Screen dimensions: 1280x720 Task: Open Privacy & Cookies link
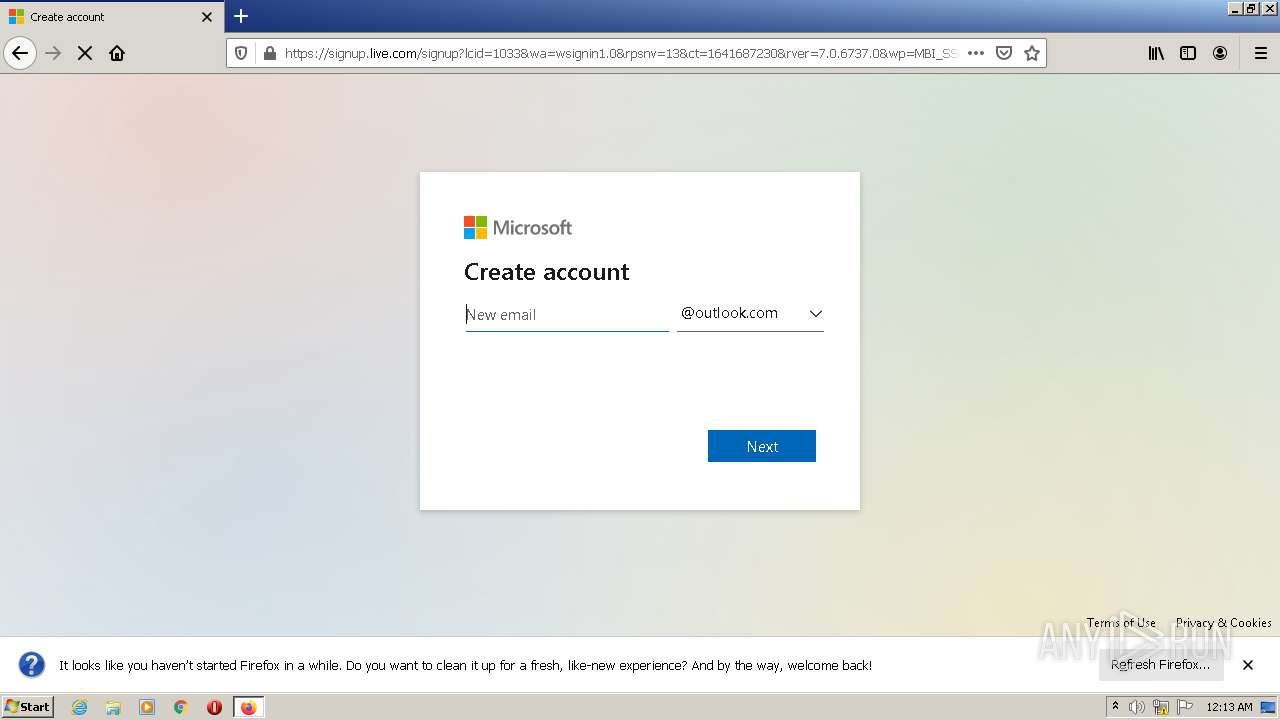(x=1224, y=622)
